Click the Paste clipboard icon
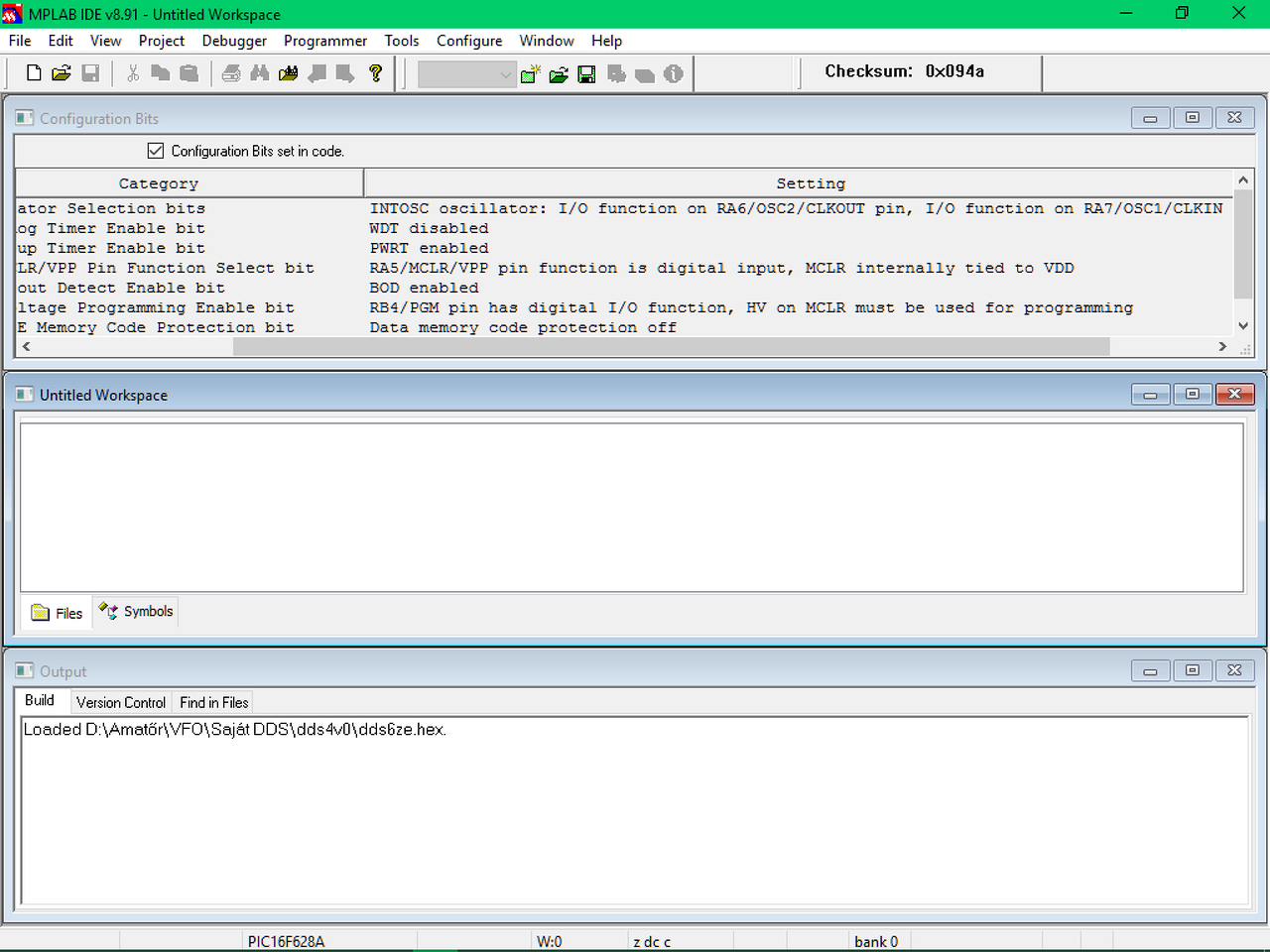This screenshot has width=1270, height=952. tap(189, 73)
